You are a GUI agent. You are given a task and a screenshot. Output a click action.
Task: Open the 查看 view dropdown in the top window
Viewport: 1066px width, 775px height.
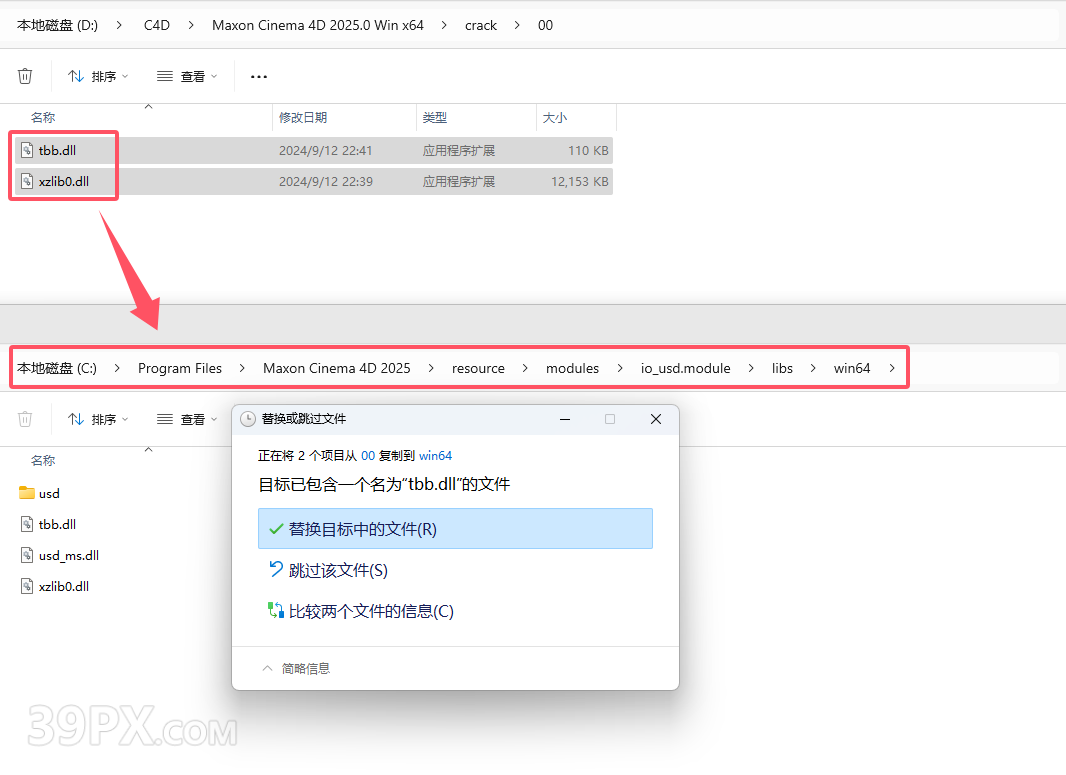[x=187, y=76]
